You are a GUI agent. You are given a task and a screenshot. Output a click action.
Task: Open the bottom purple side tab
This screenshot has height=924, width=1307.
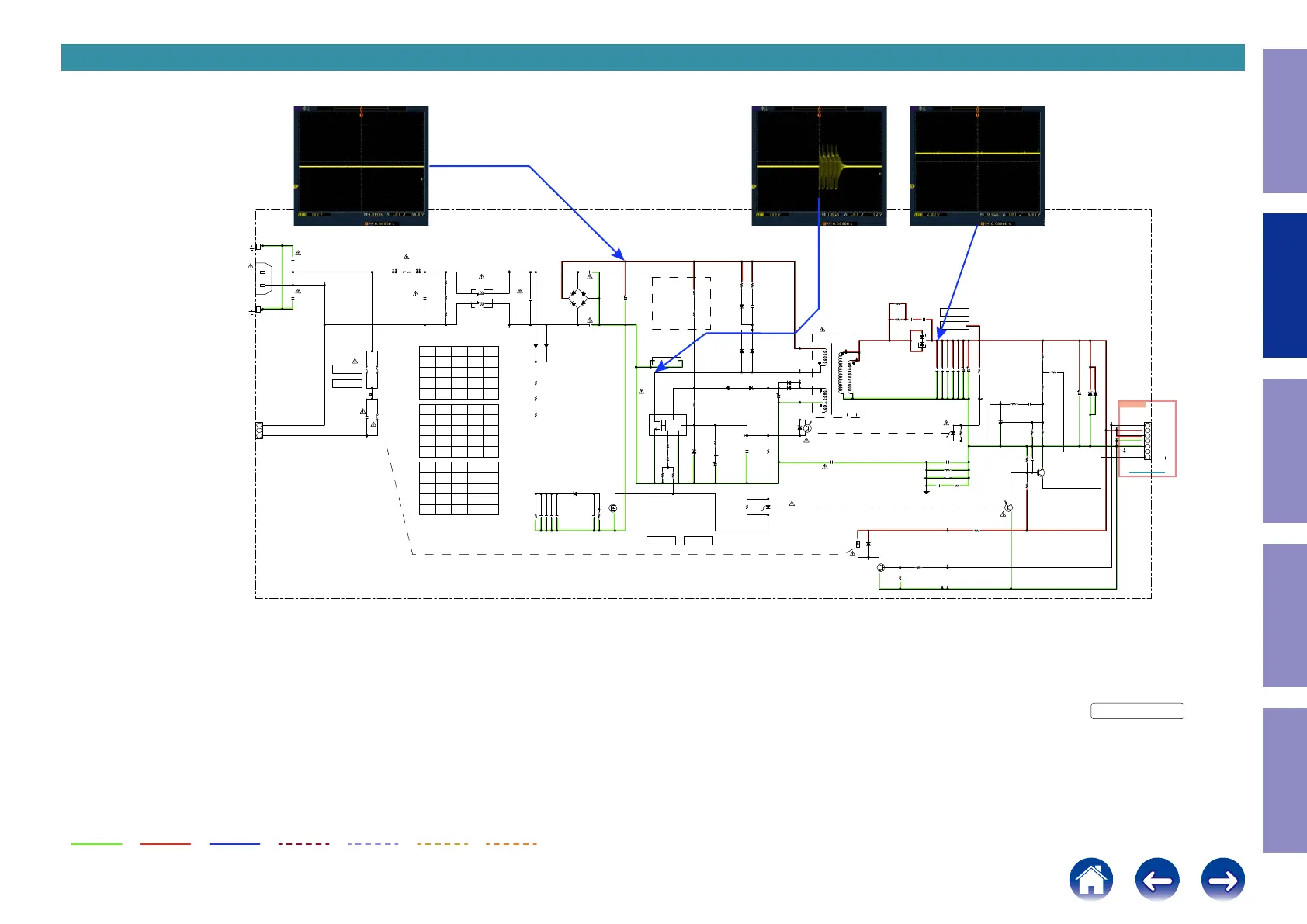coord(1284,780)
